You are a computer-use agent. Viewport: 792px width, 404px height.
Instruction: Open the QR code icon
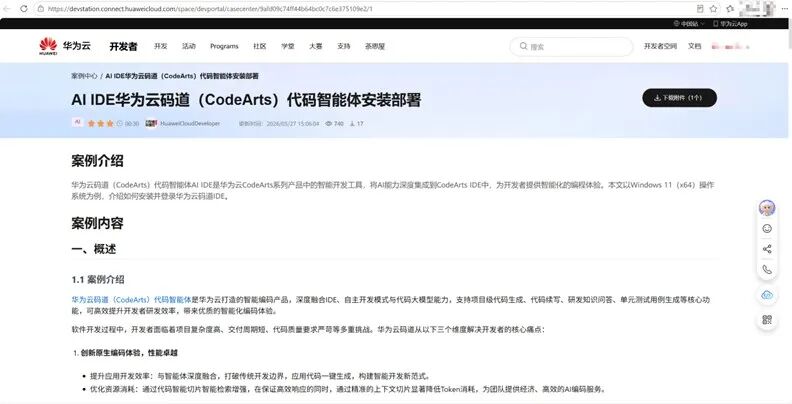pos(767,320)
